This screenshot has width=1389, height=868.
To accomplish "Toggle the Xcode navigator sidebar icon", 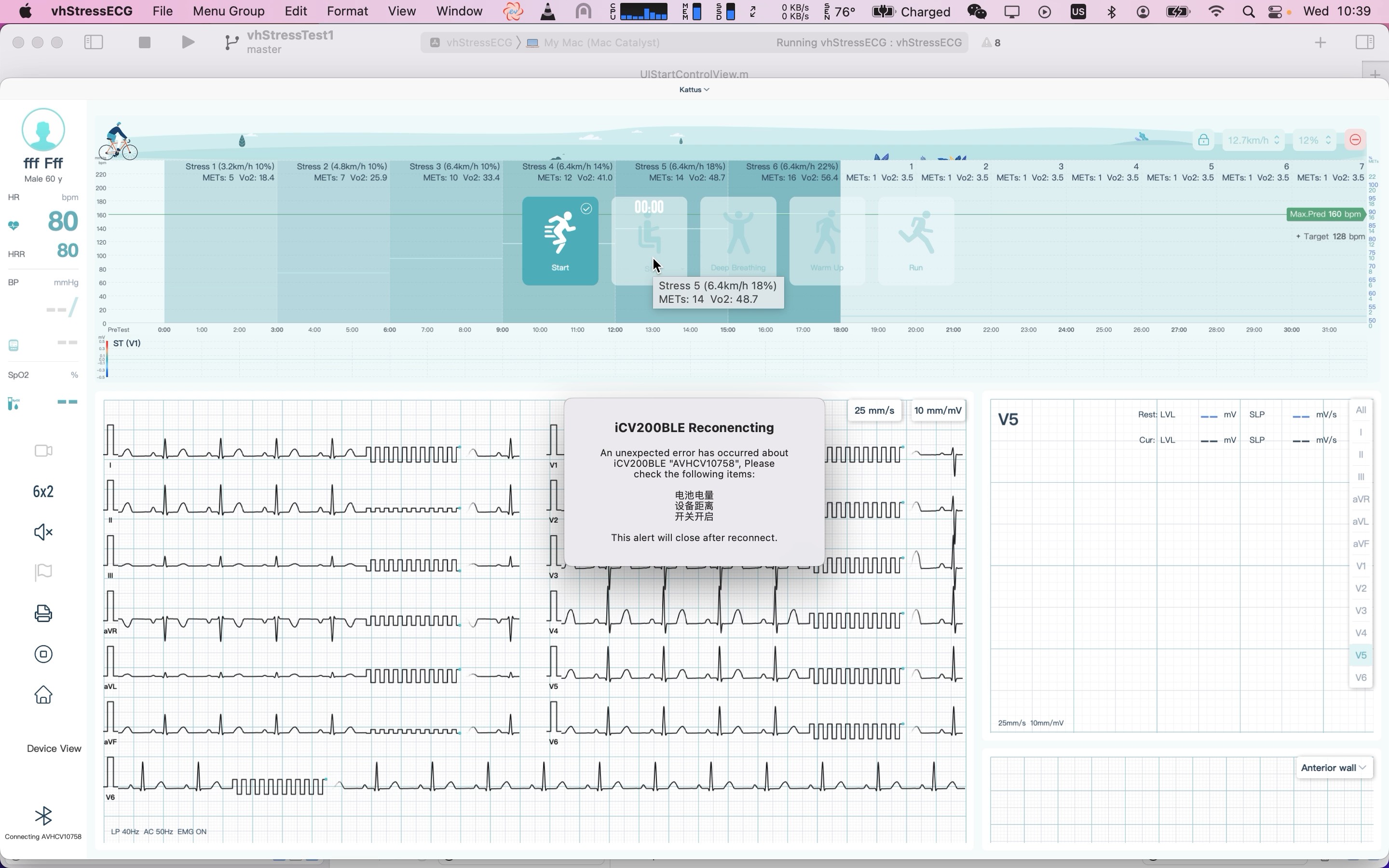I will [94, 42].
